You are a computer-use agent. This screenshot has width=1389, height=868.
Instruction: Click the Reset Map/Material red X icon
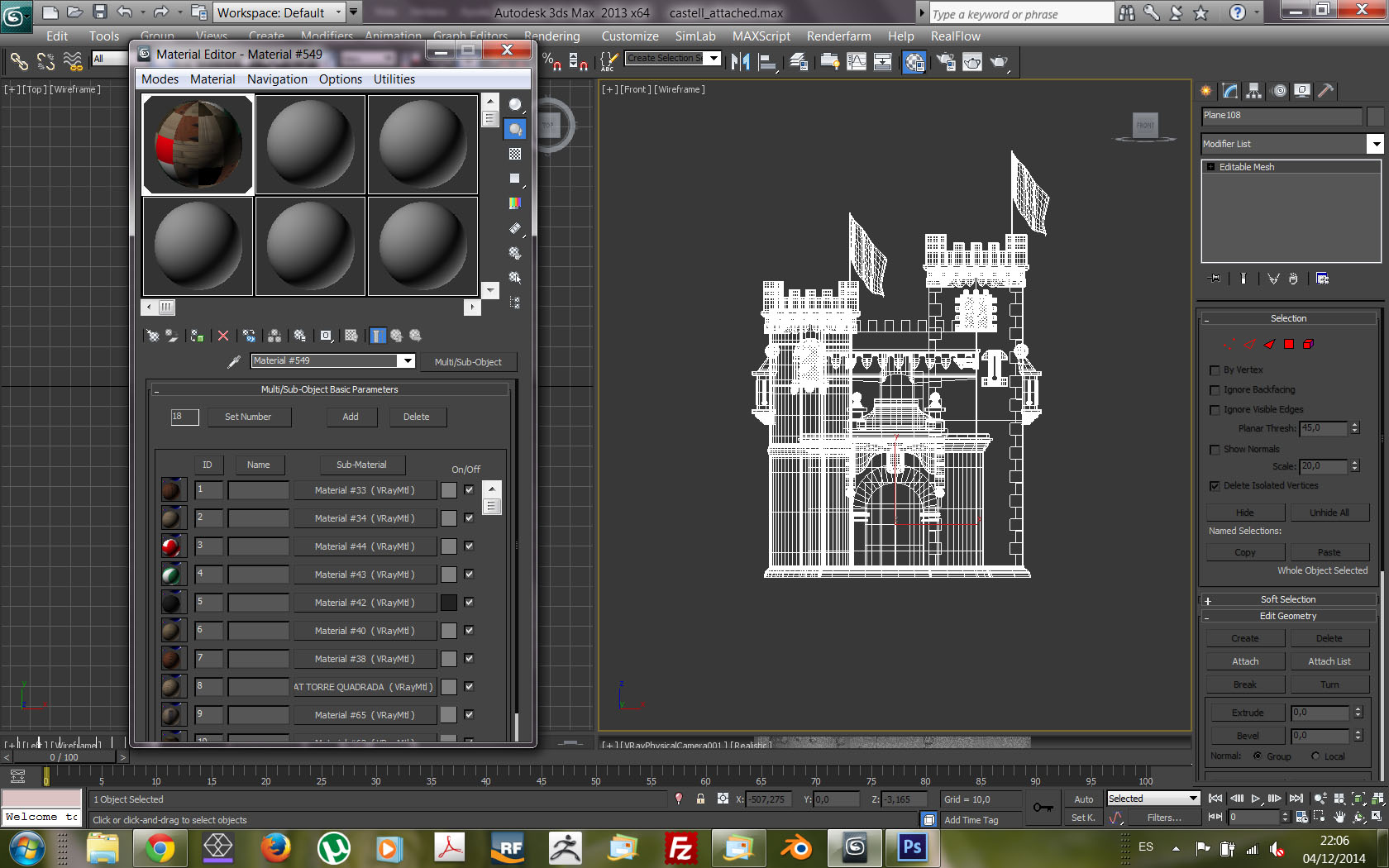[x=223, y=336]
